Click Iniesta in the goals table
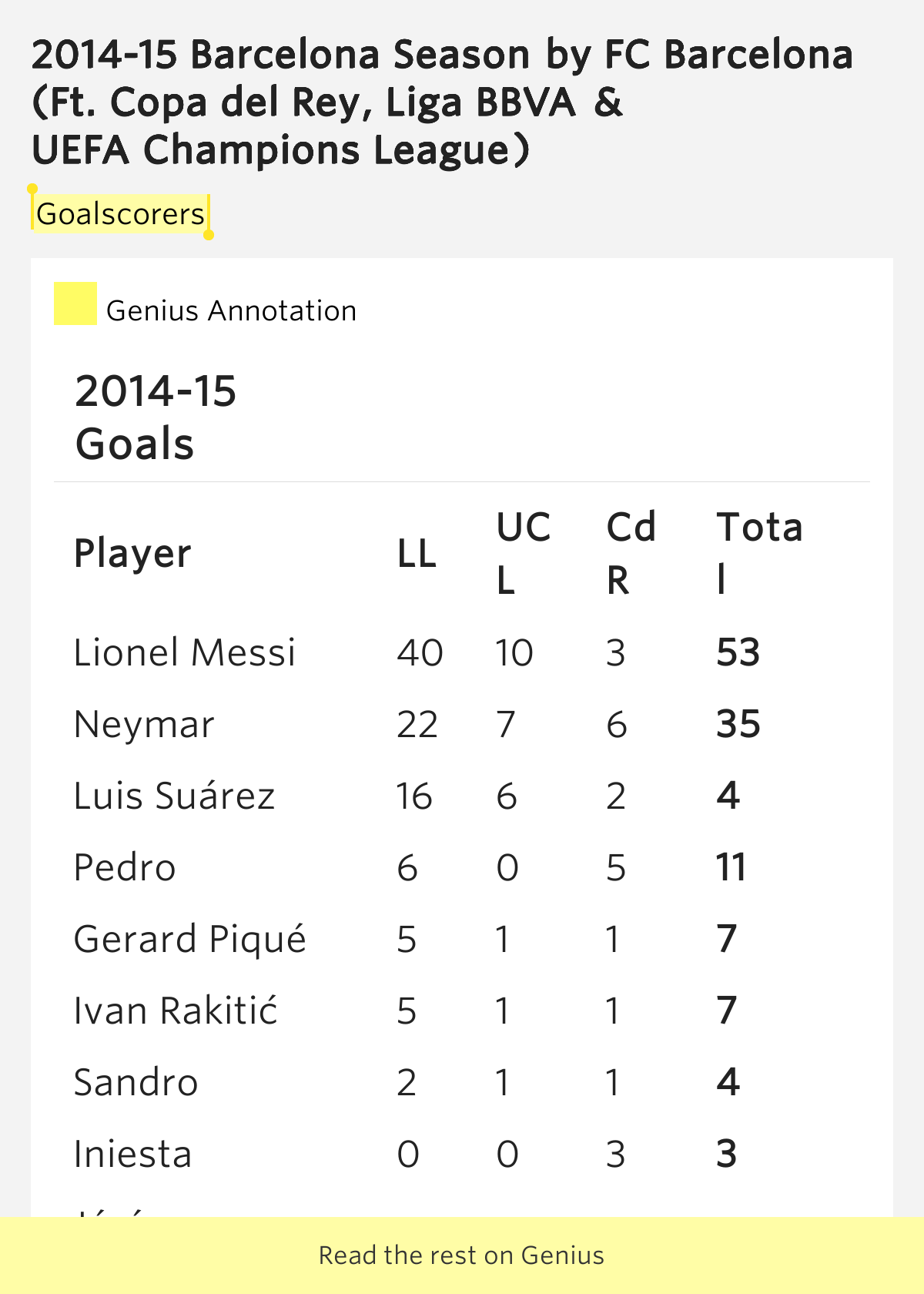 click(x=132, y=1154)
